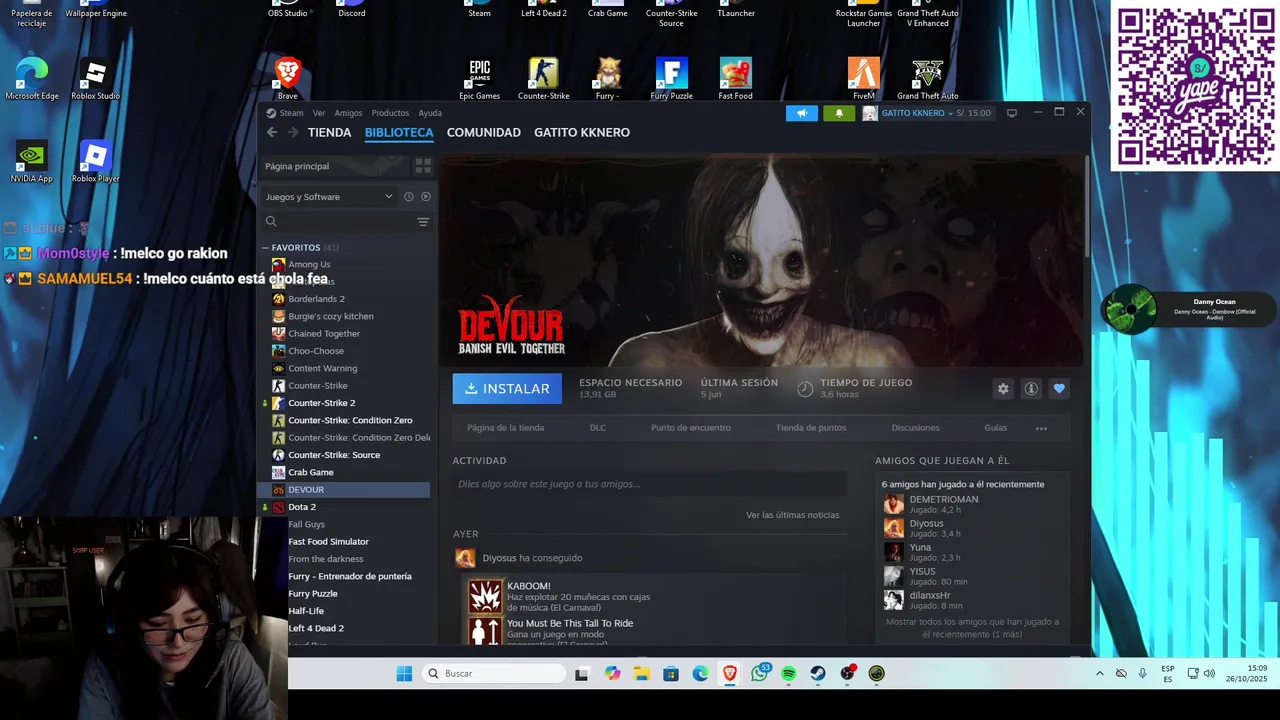
Task: Open the library advanced filter icon
Action: (423, 222)
